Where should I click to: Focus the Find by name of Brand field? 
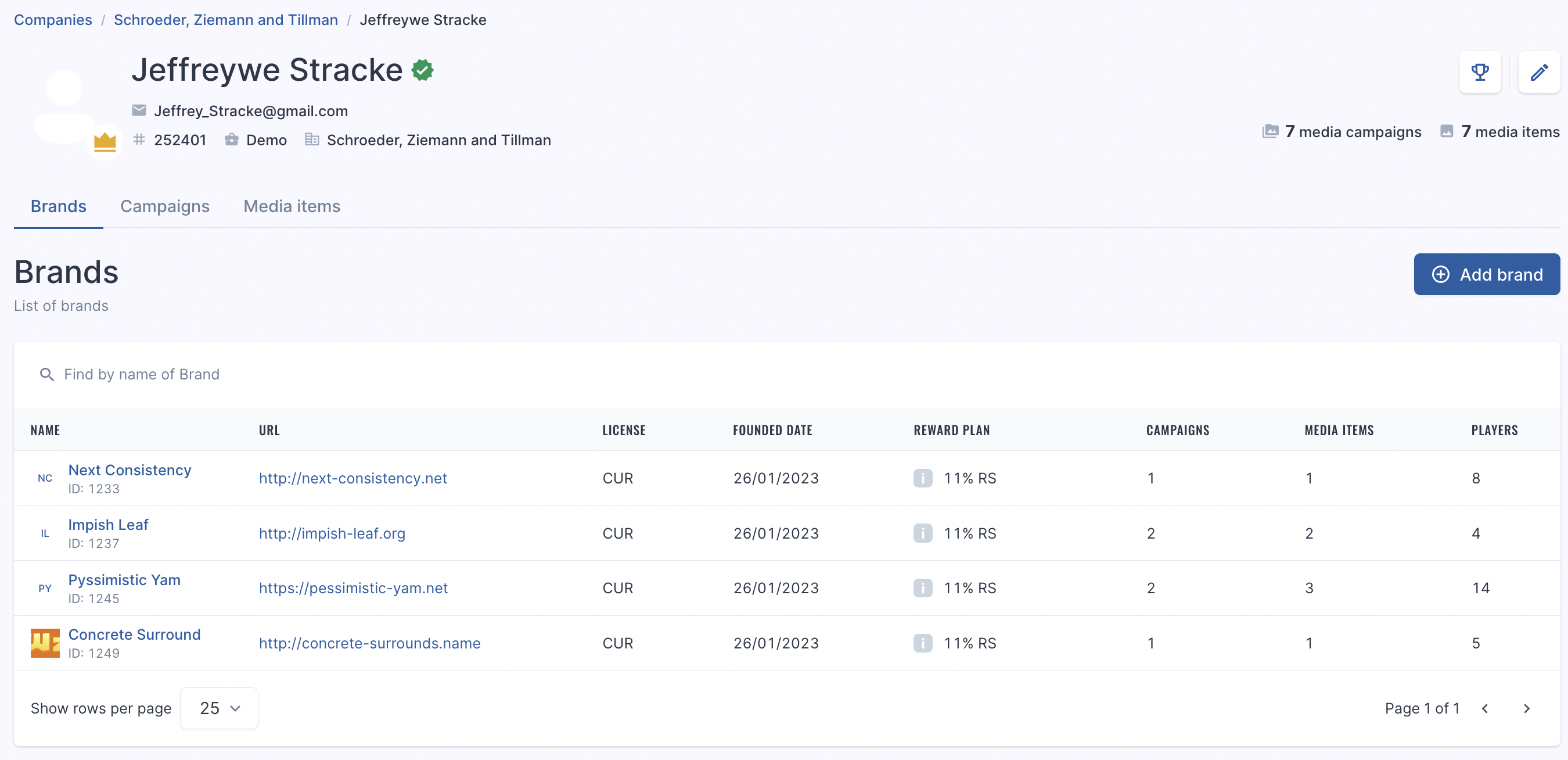pos(787,375)
